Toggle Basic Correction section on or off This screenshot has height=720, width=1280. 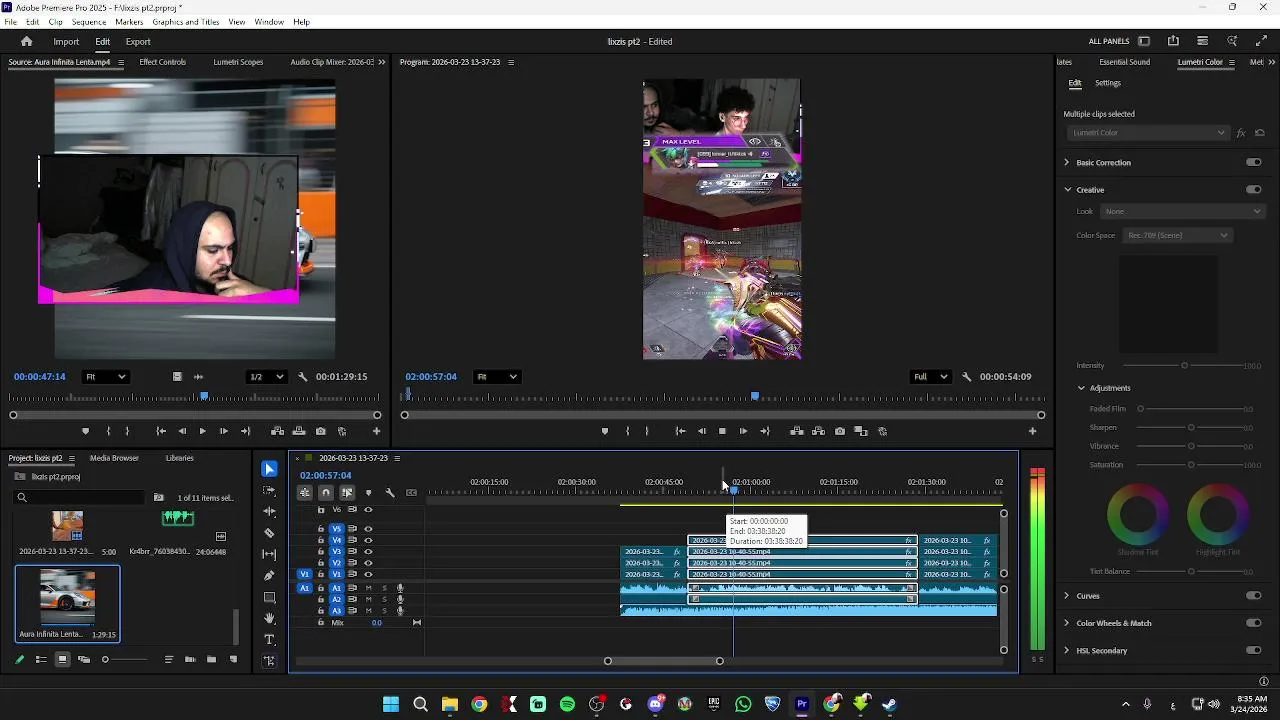click(1253, 162)
